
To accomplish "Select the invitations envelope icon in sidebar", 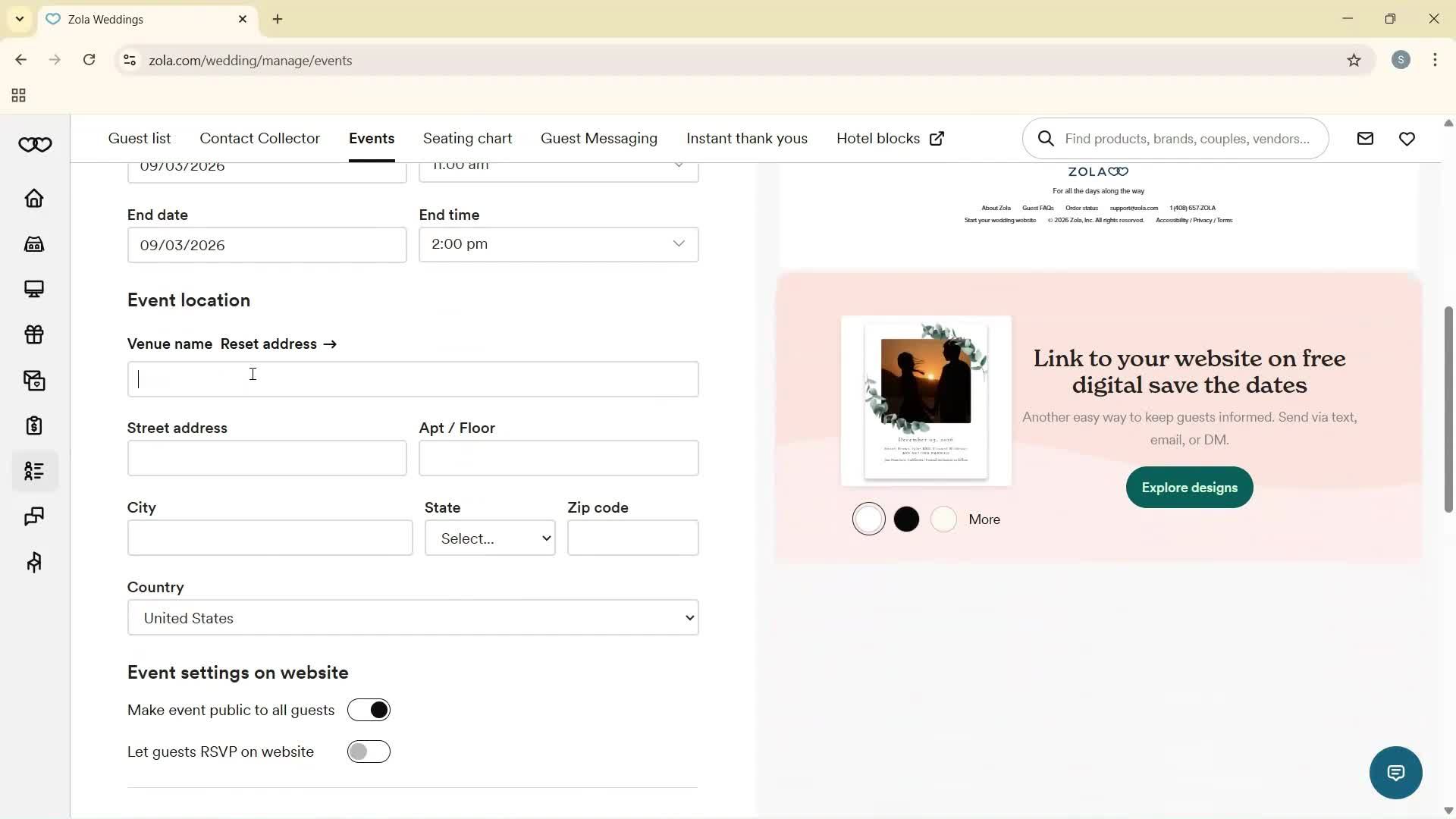I will click(x=34, y=380).
